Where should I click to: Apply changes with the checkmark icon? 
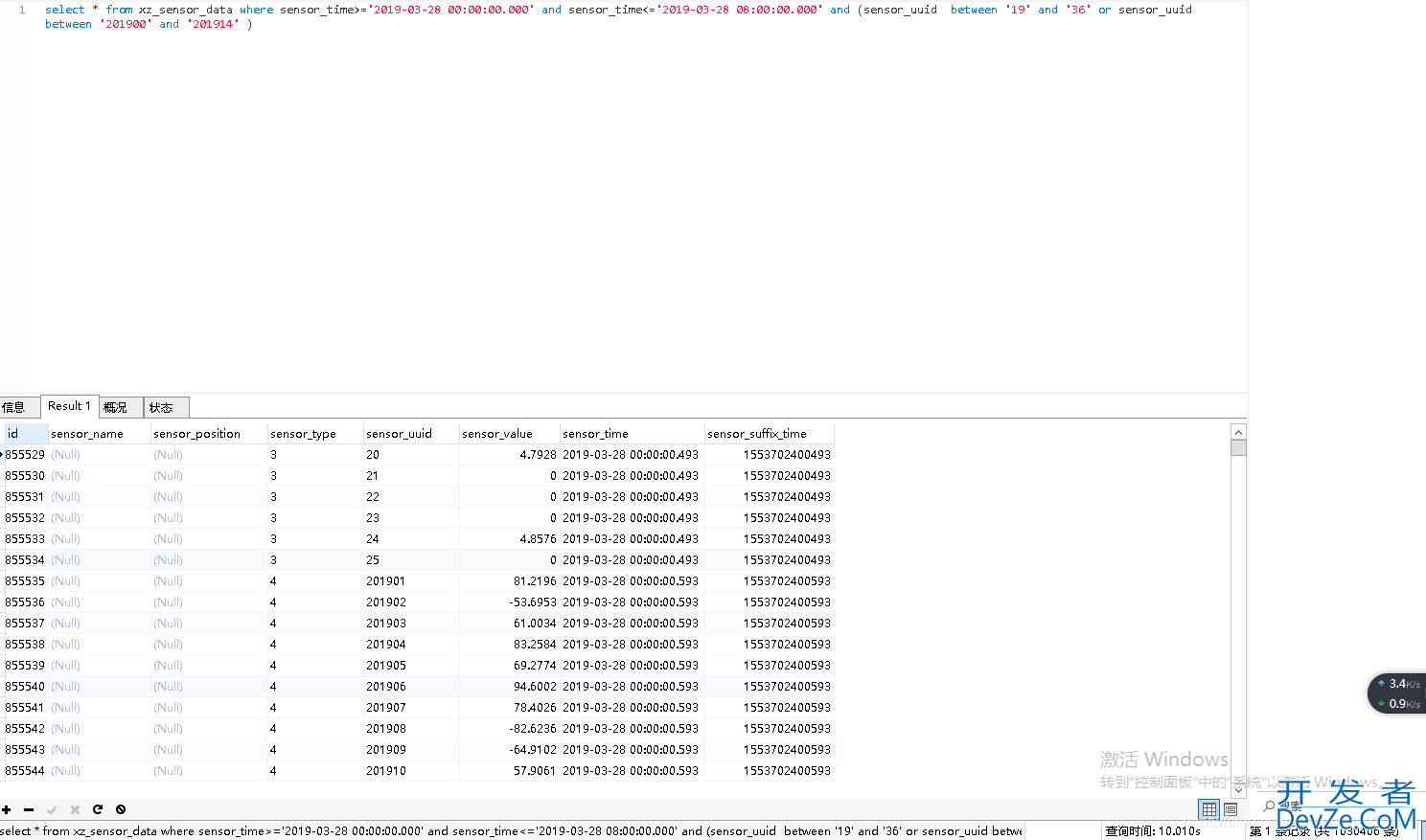pyautogui.click(x=52, y=809)
